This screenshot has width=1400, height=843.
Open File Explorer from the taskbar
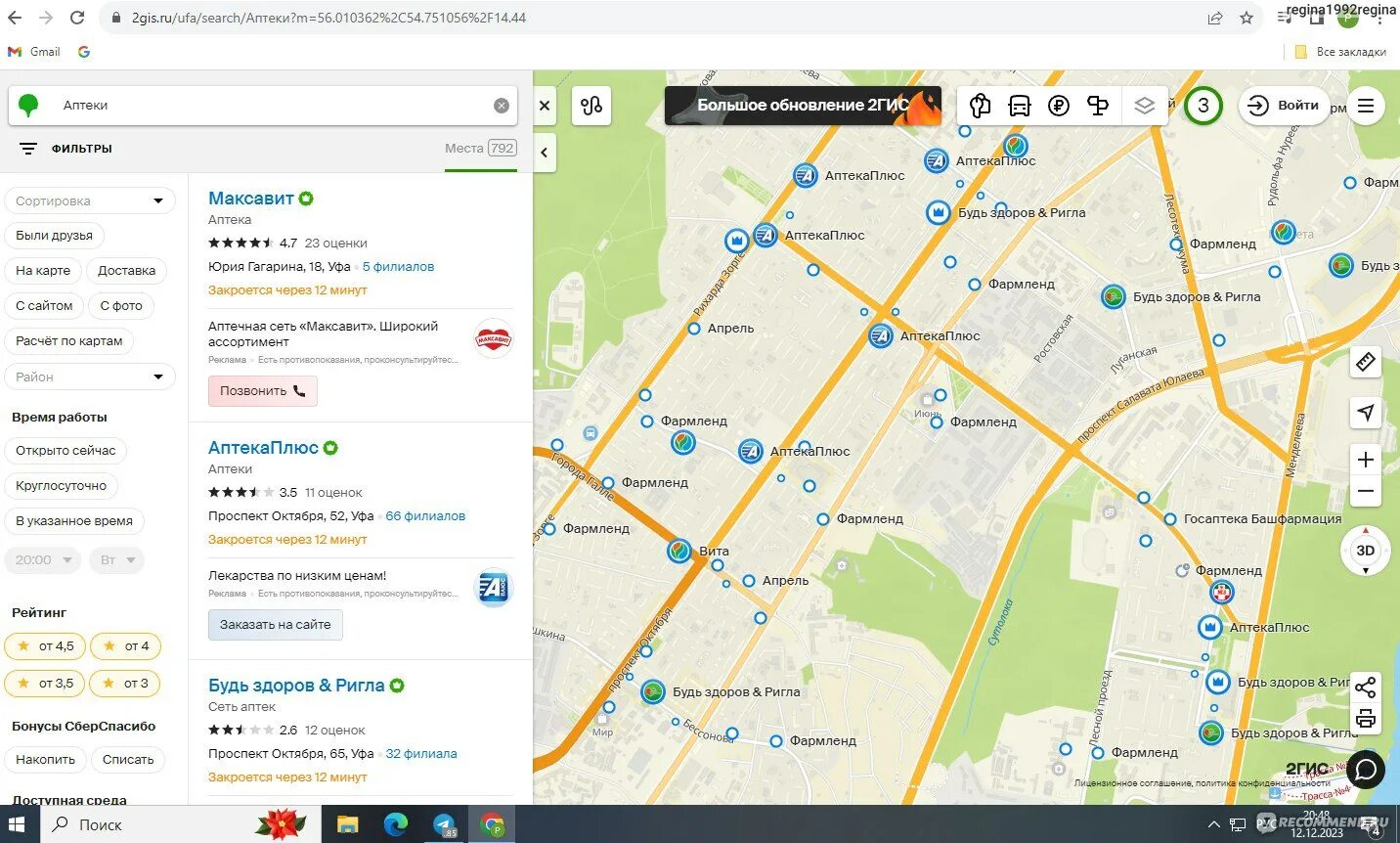point(347,824)
